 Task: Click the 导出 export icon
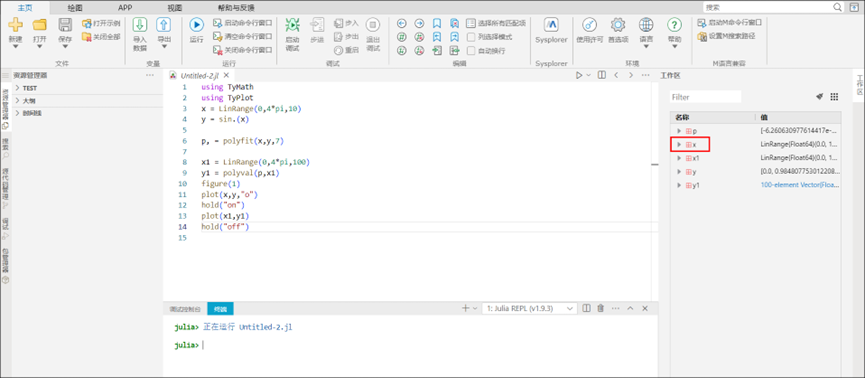click(x=164, y=24)
